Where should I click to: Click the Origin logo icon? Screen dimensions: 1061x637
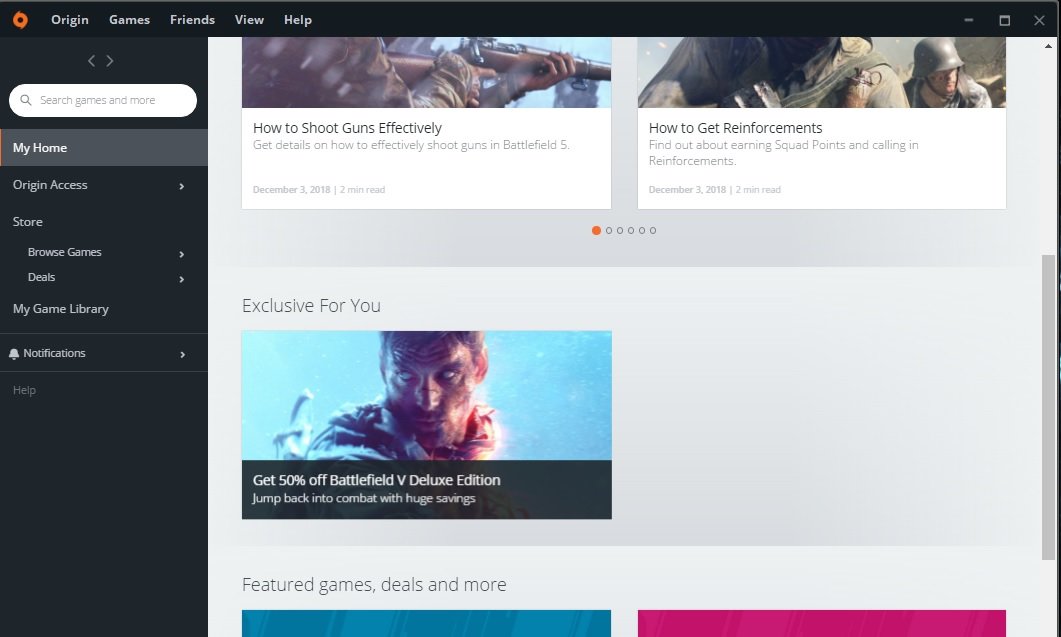[20, 20]
